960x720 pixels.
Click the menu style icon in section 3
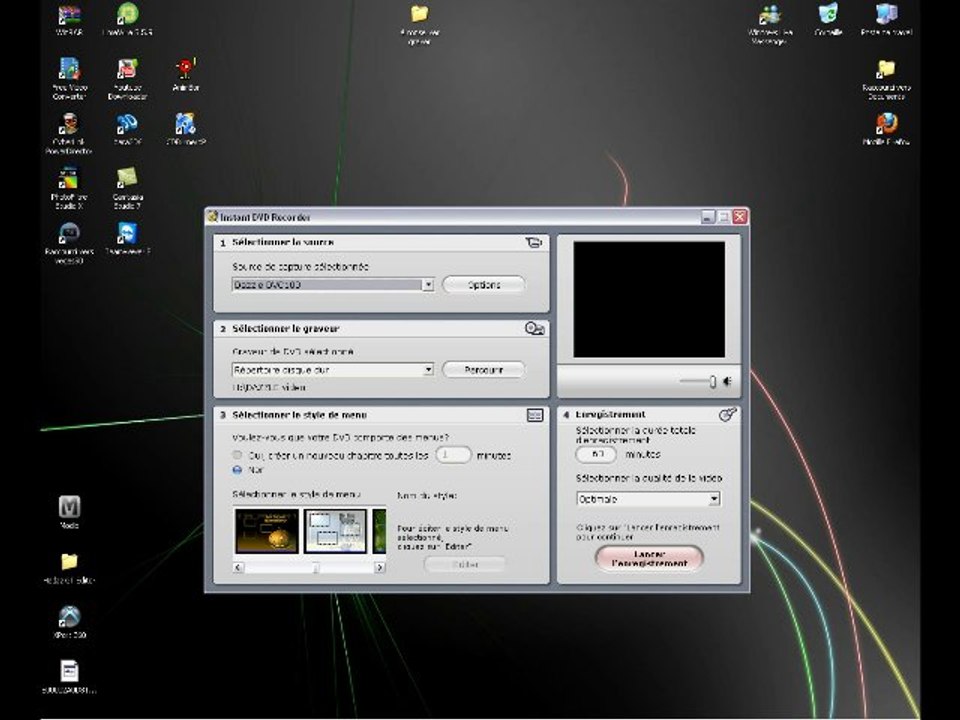(x=535, y=414)
